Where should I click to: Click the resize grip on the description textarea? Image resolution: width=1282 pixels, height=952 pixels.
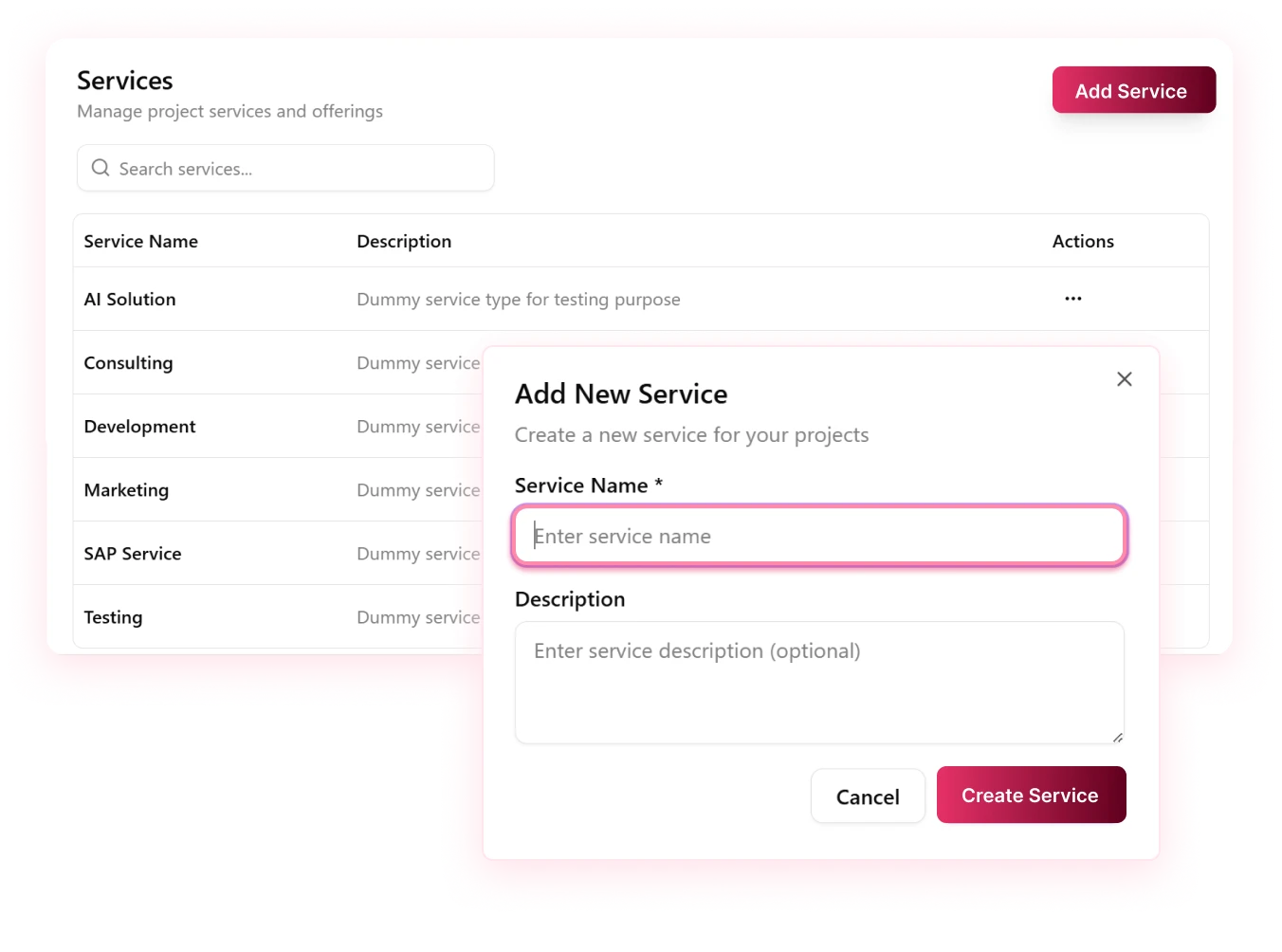coord(1117,737)
